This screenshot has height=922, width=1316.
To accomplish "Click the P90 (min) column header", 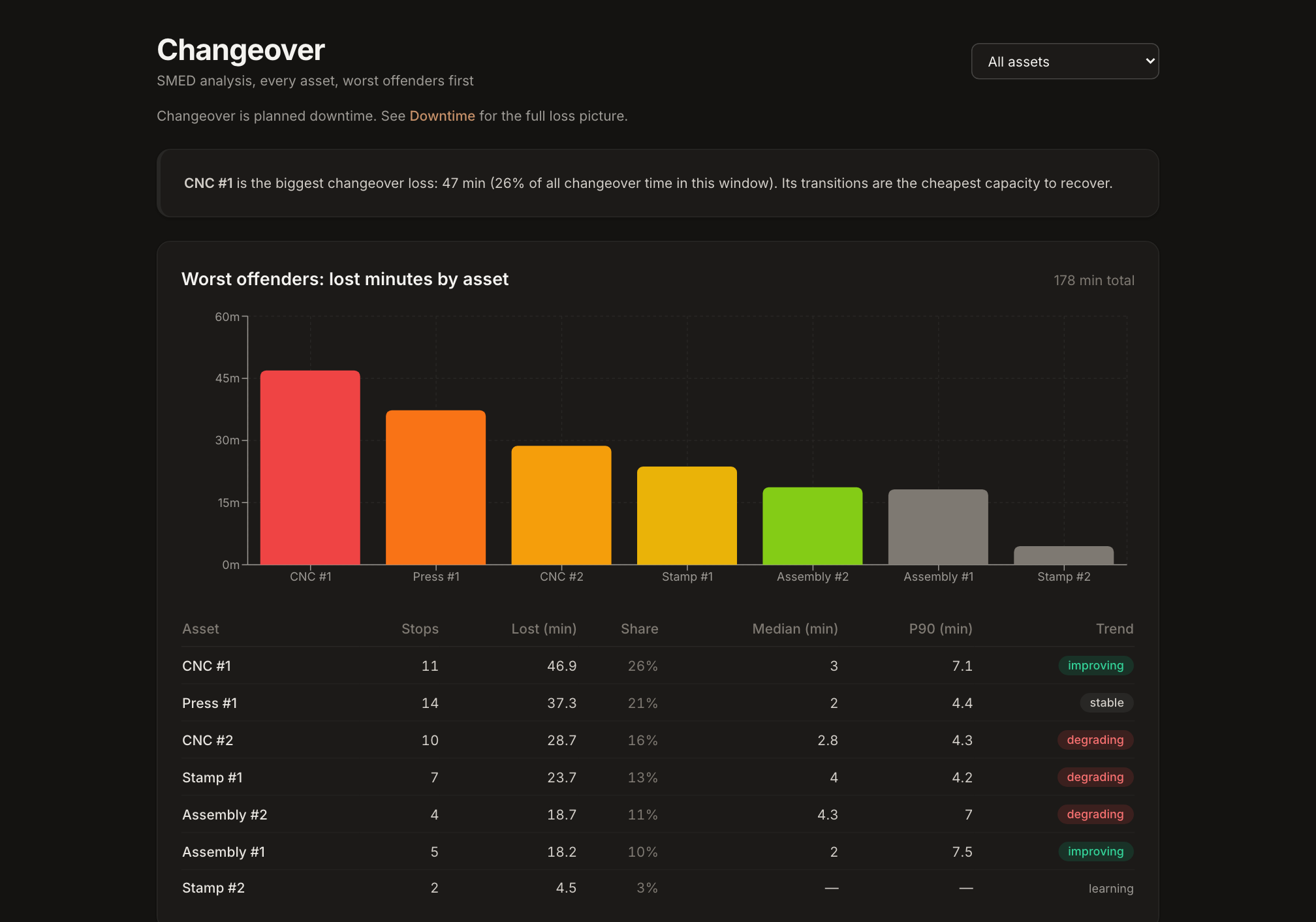I will click(941, 629).
